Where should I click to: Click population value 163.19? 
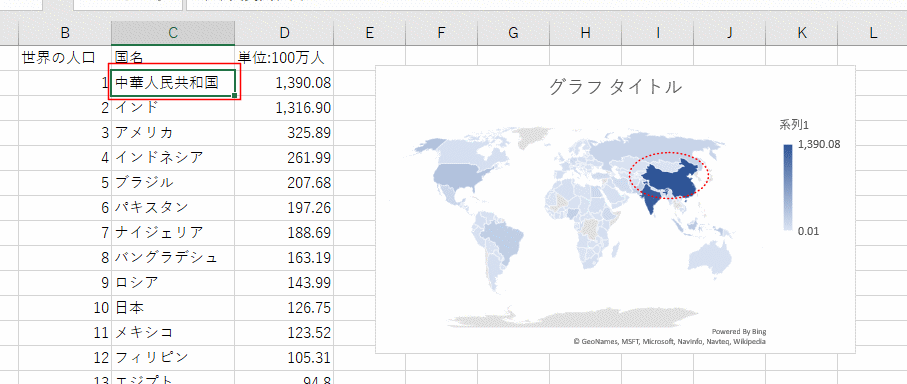284,258
